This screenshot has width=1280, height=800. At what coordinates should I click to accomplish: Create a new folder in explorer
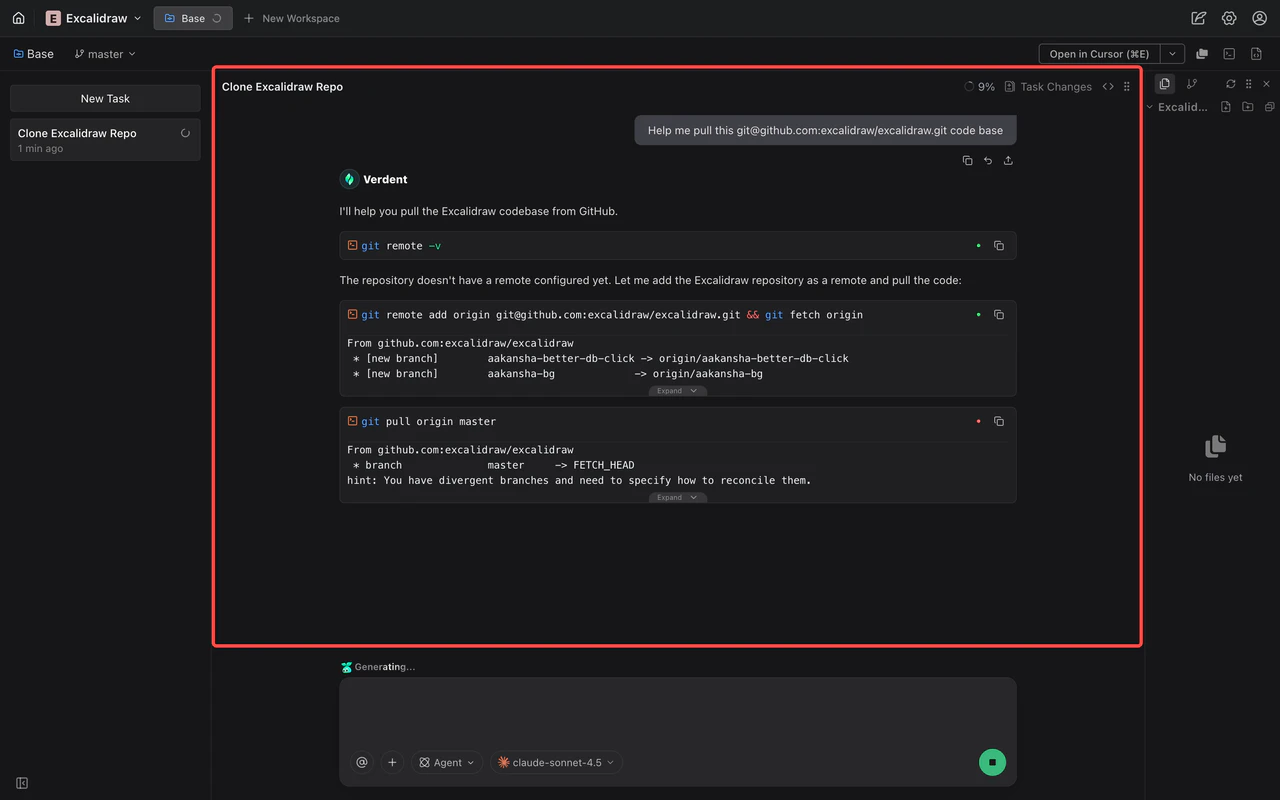[x=1248, y=107]
